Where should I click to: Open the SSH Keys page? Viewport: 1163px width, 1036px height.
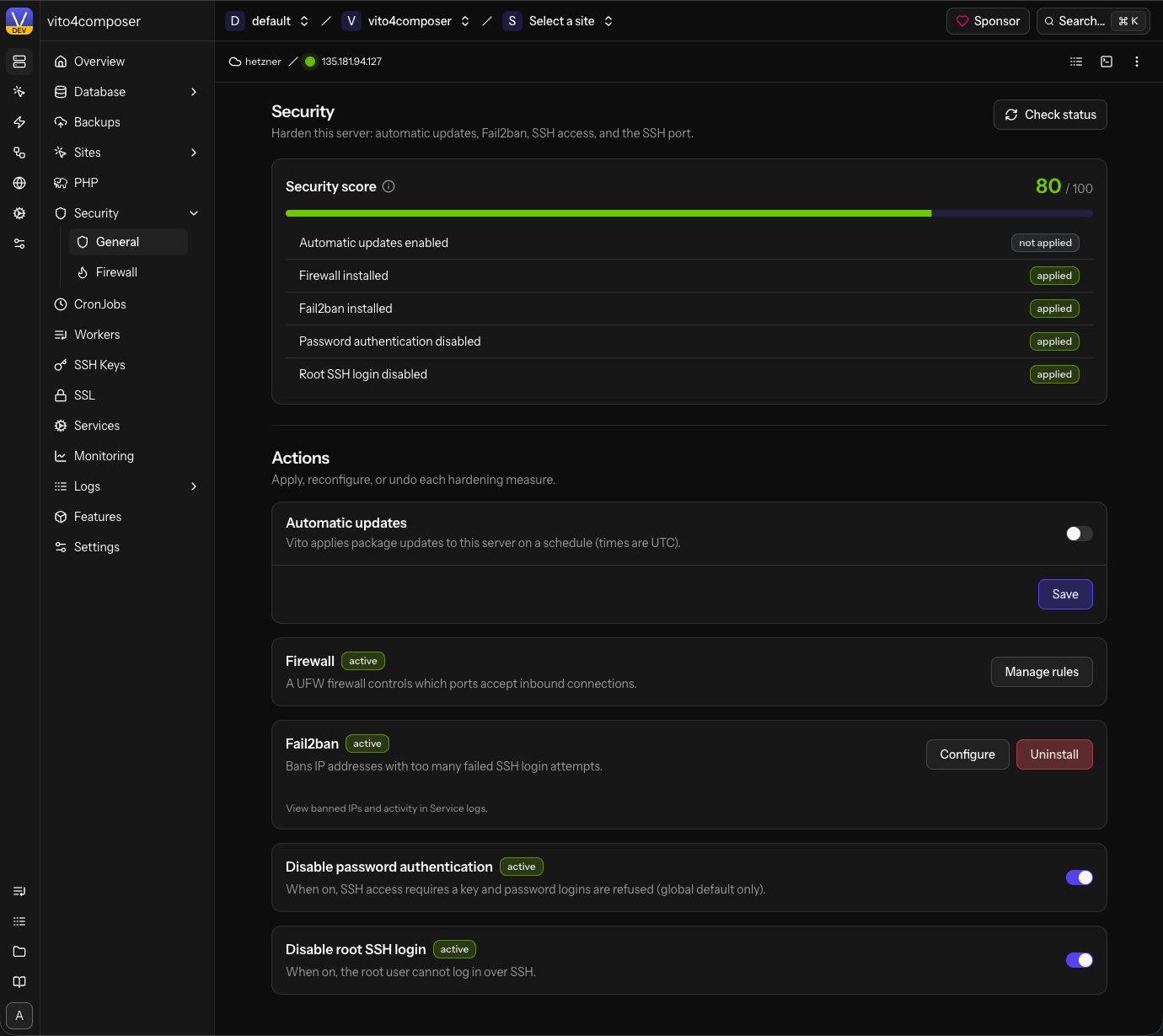127,365
